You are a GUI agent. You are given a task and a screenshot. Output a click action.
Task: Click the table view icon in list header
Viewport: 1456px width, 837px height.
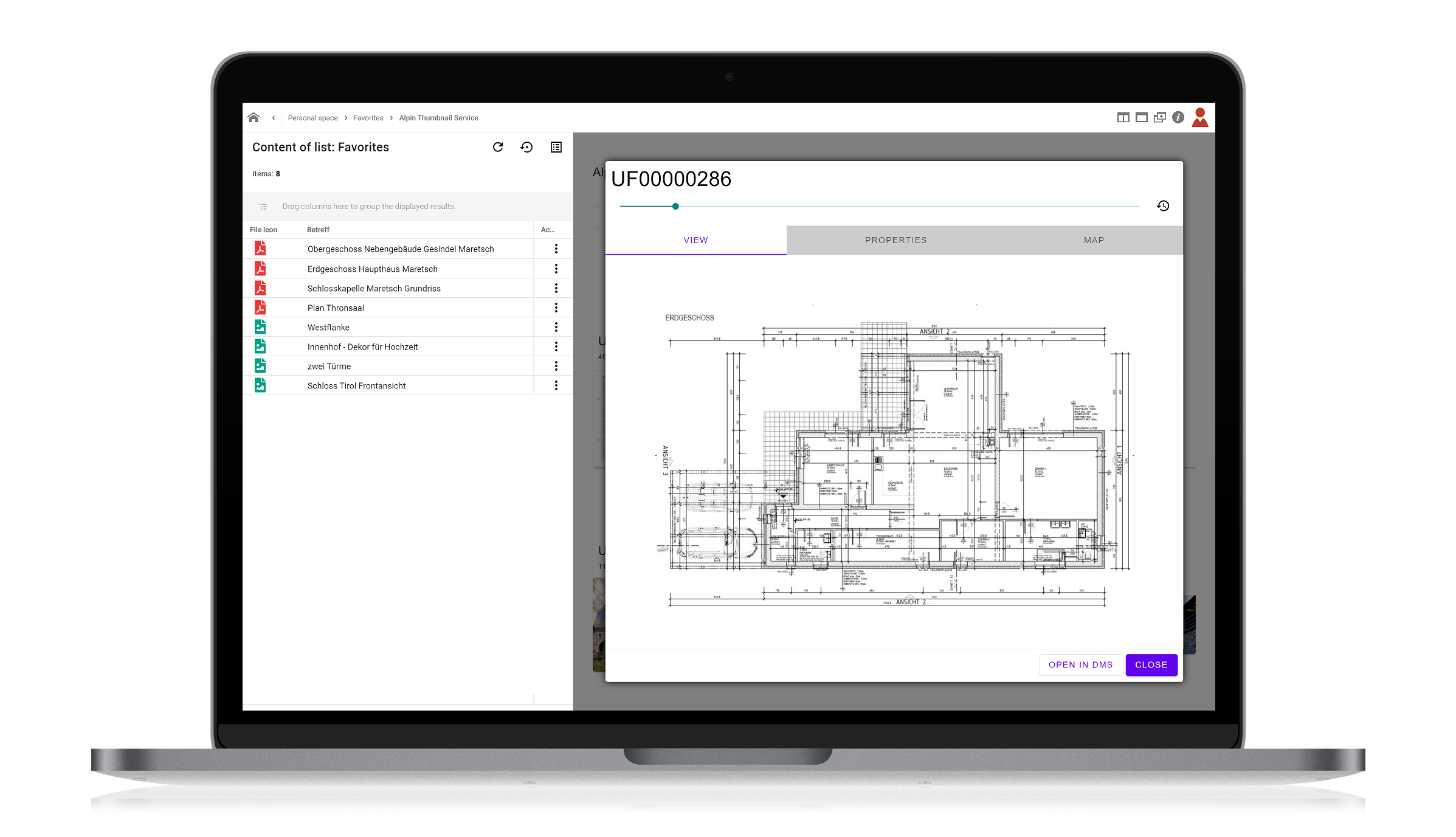click(556, 147)
